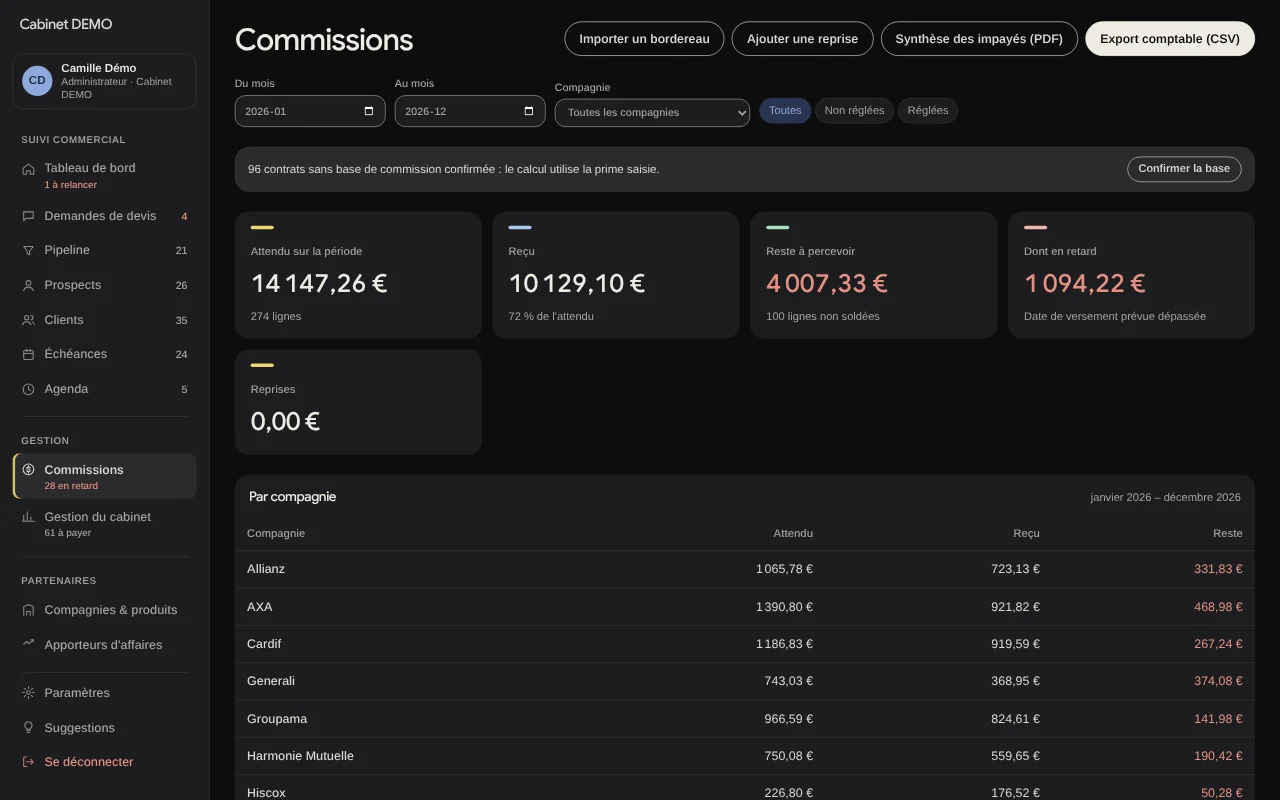1280x800 pixels.
Task: Open the Pipeline menu item
Action: tap(104, 250)
